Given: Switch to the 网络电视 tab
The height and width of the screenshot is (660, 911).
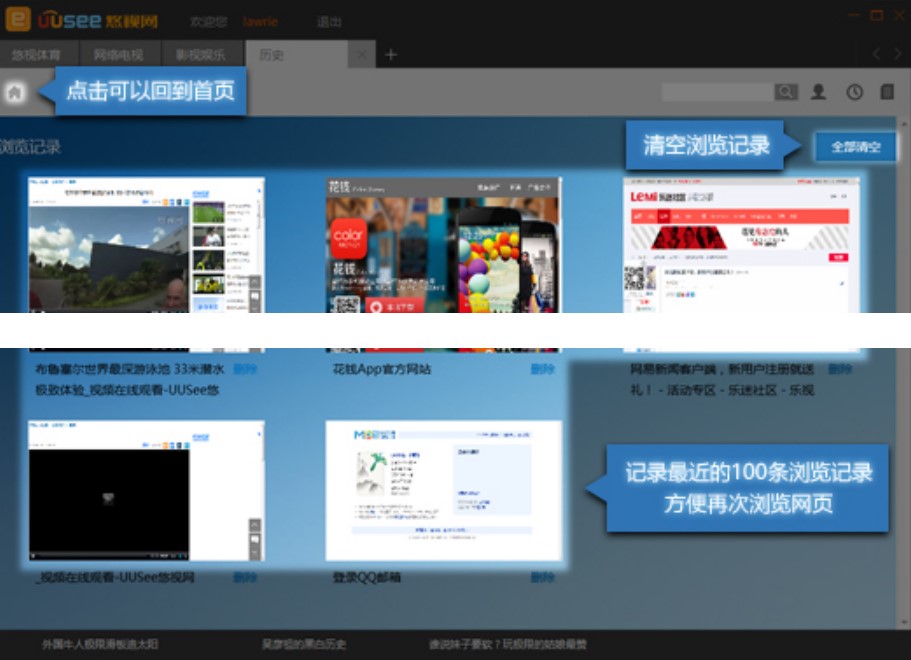Looking at the screenshot, I should click(x=119, y=55).
